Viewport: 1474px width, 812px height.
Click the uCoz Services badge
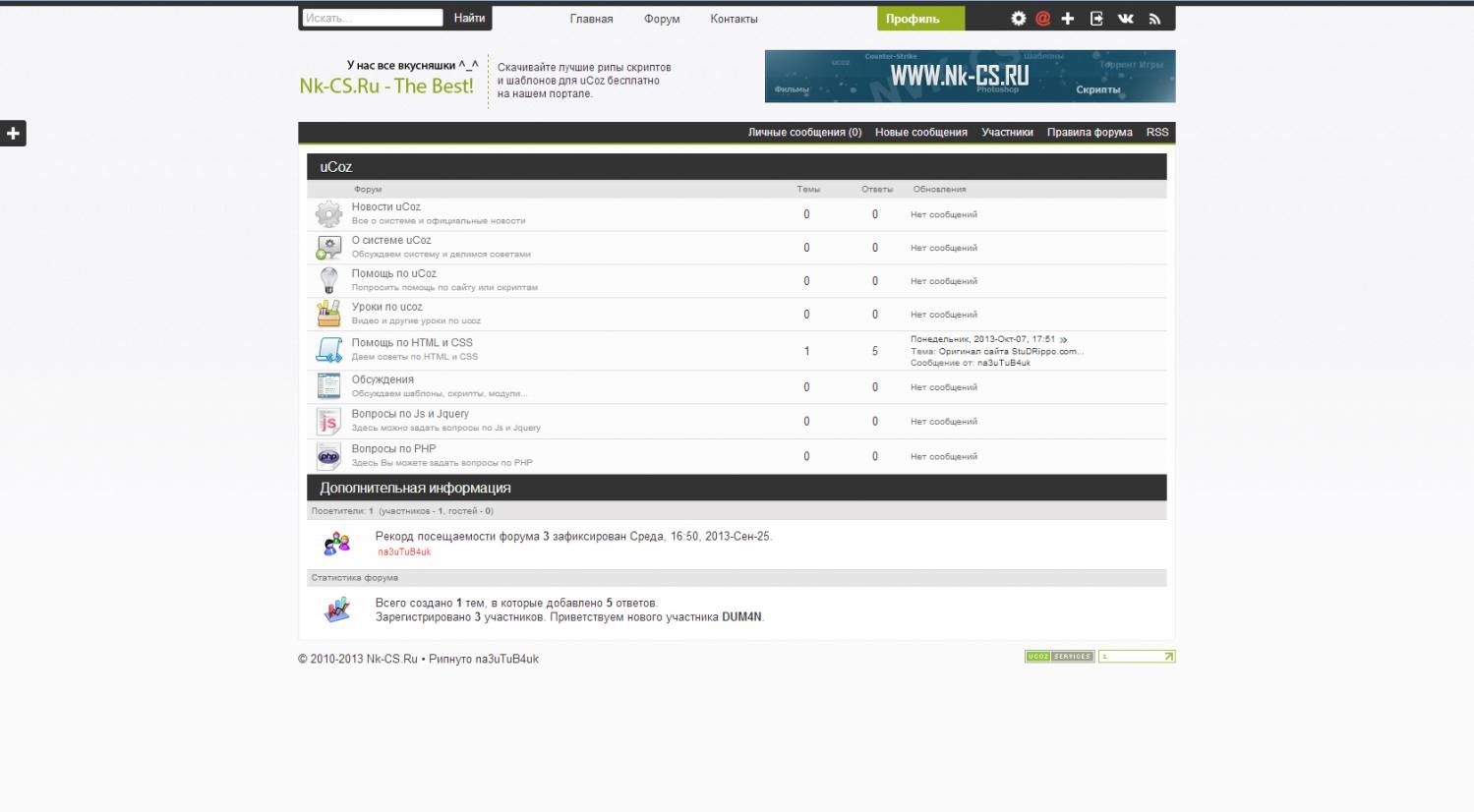pos(1059,657)
